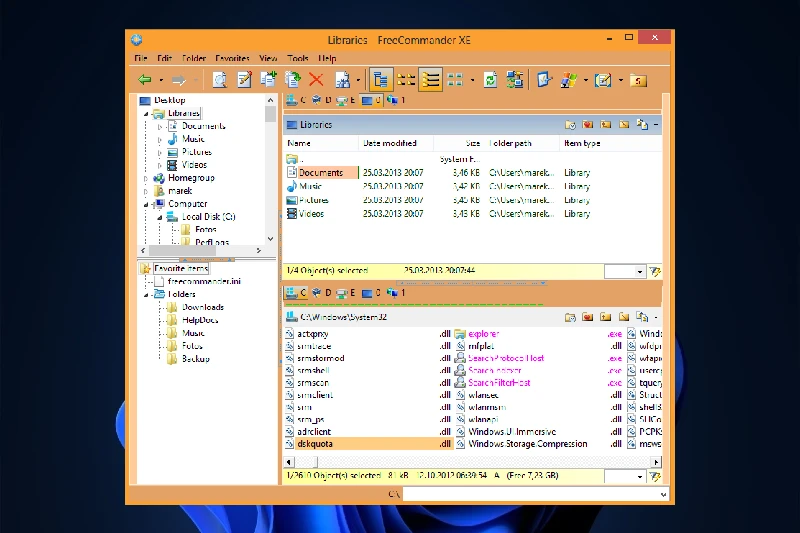Toggle the details list view button
Image resolution: width=800 pixels, height=533 pixels.
(x=431, y=80)
